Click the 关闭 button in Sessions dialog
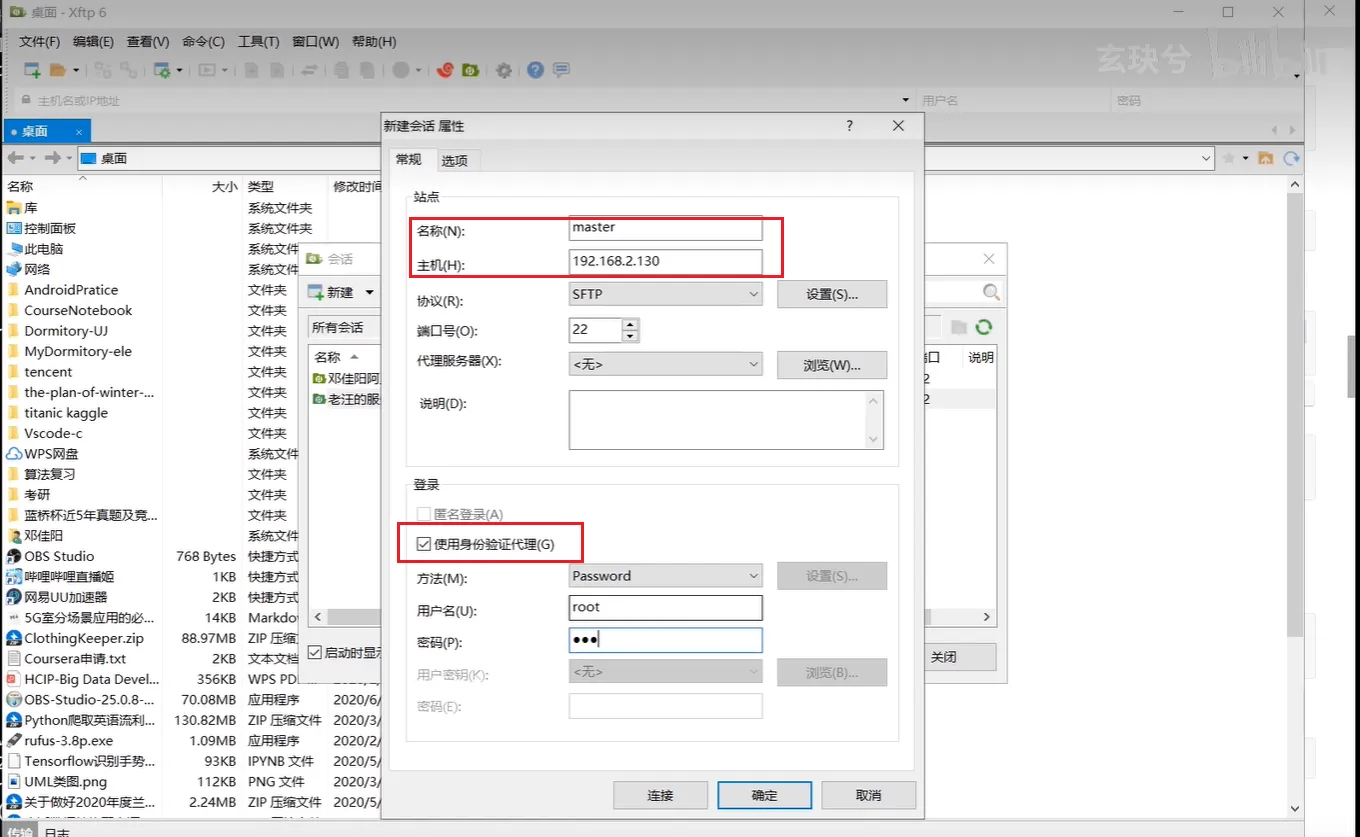 (944, 657)
